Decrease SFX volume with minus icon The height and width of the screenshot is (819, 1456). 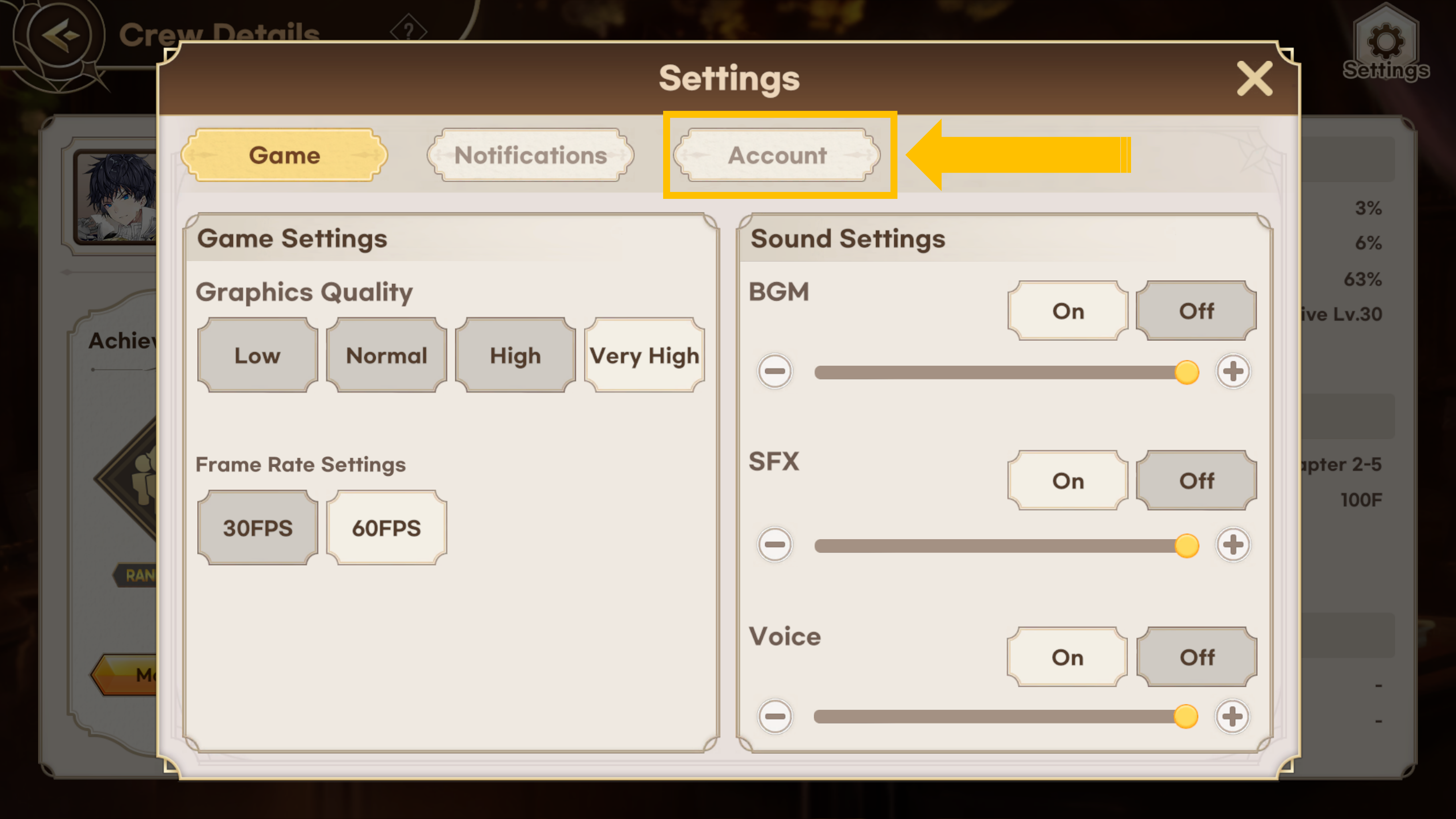[775, 545]
